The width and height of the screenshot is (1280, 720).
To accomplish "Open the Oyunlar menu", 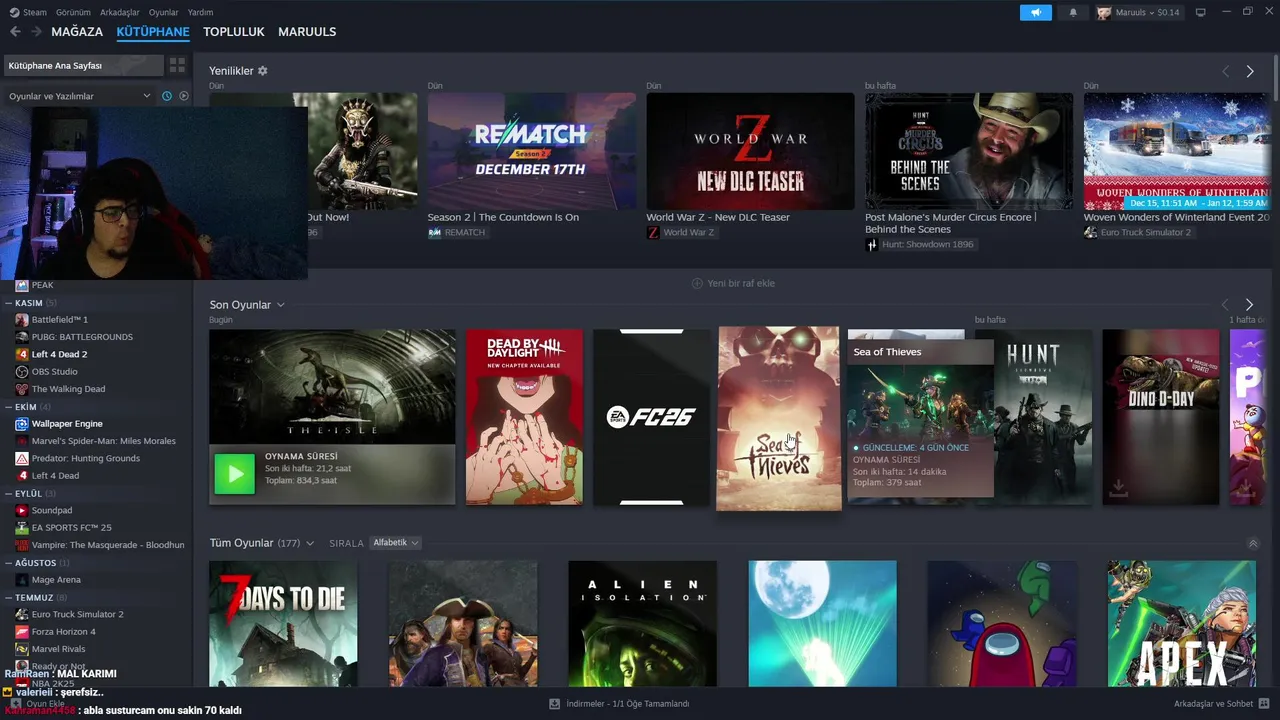I will (x=163, y=12).
